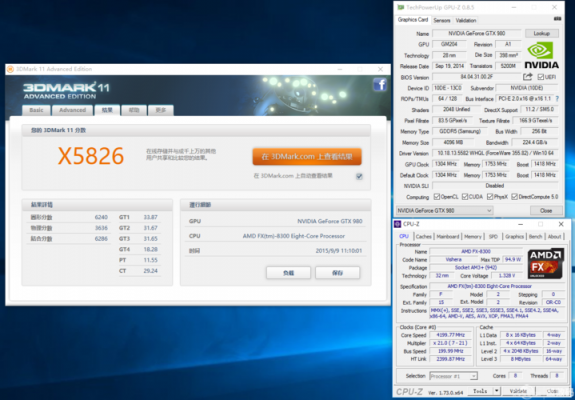Open the NVIDIA GeForce GTX 980 device dropdown
Image resolution: width=575 pixels, height=400 pixels.
[444, 210]
